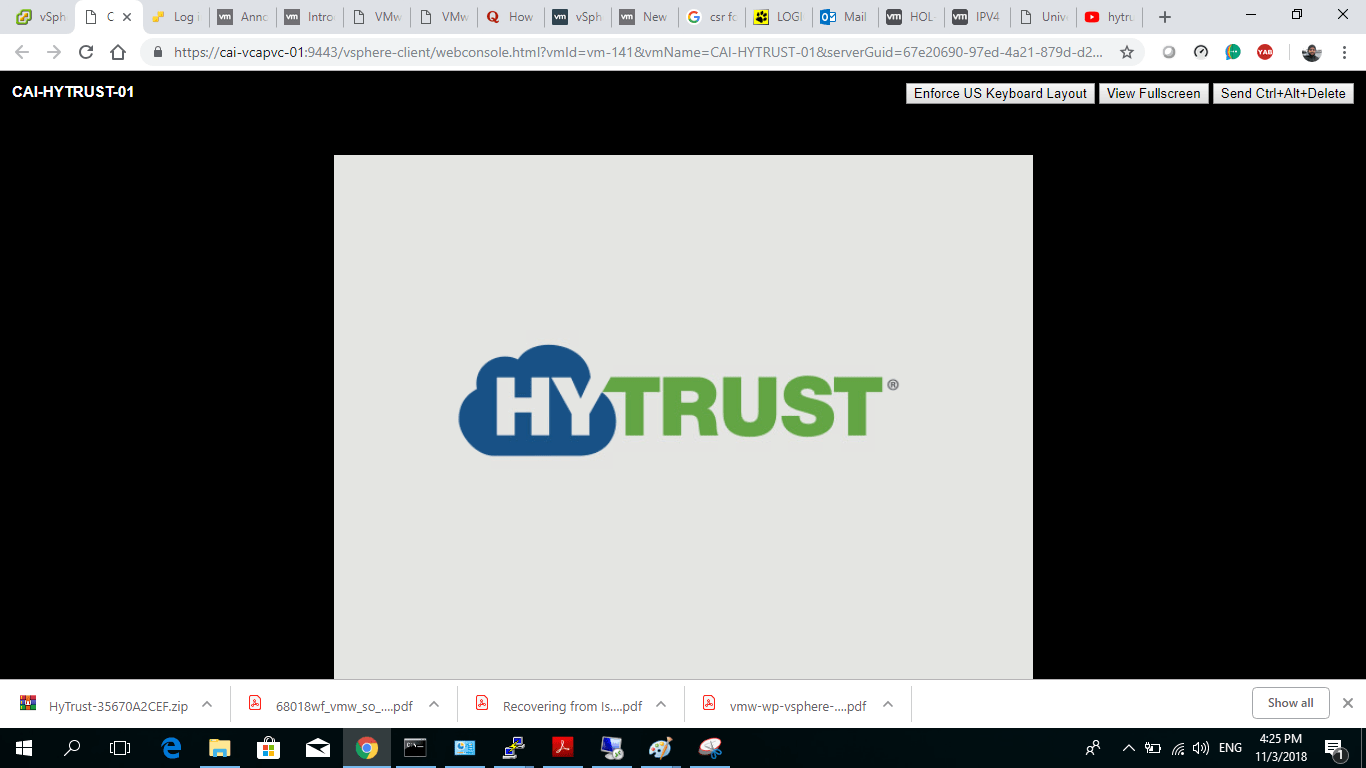Switch to the HOL tab

point(912,17)
